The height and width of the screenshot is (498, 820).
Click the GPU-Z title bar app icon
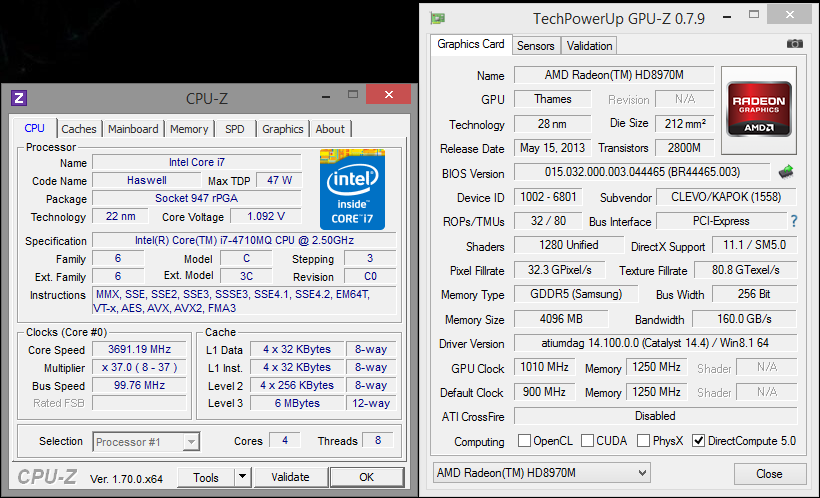point(438,18)
